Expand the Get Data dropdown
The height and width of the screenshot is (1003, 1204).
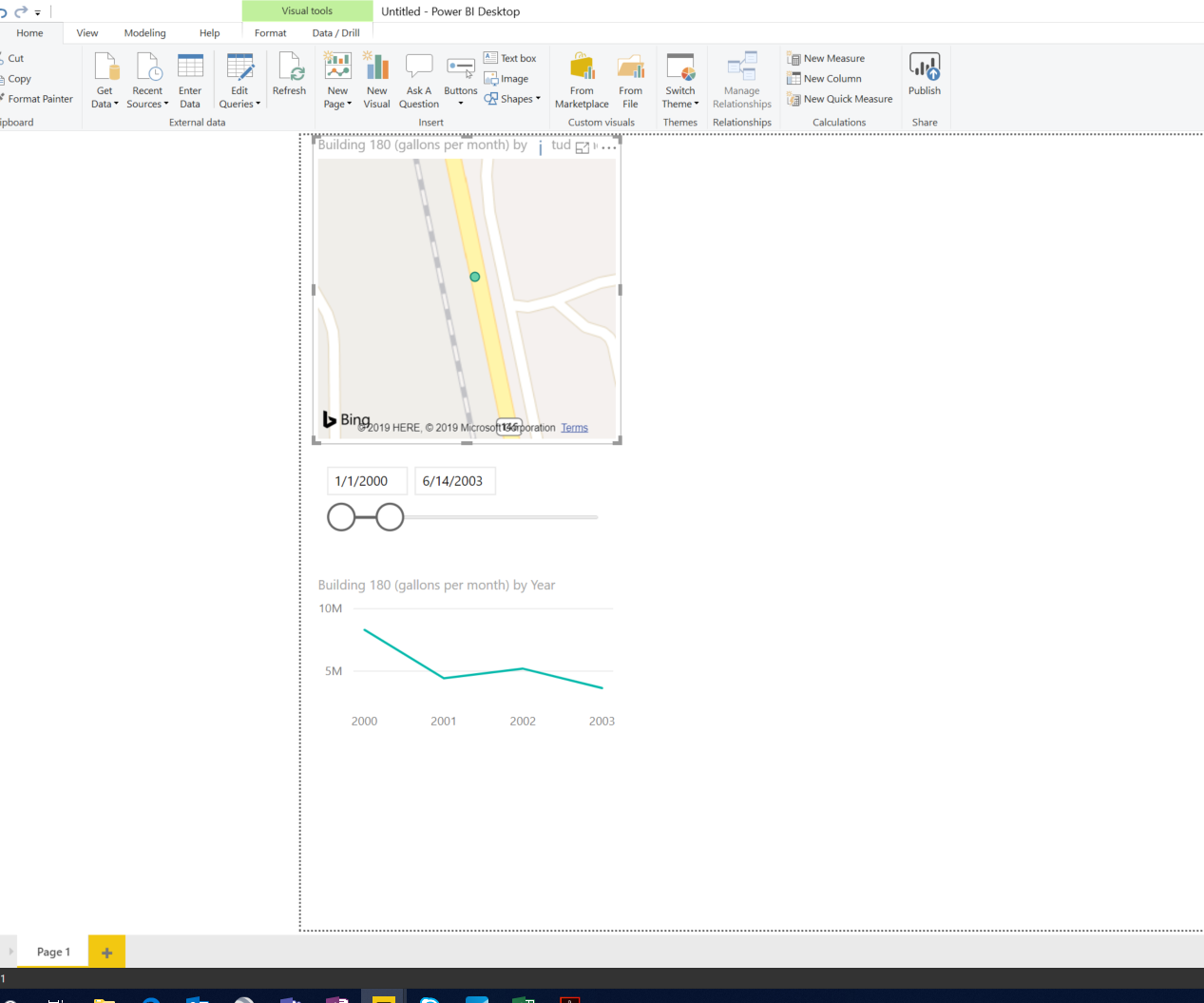116,104
